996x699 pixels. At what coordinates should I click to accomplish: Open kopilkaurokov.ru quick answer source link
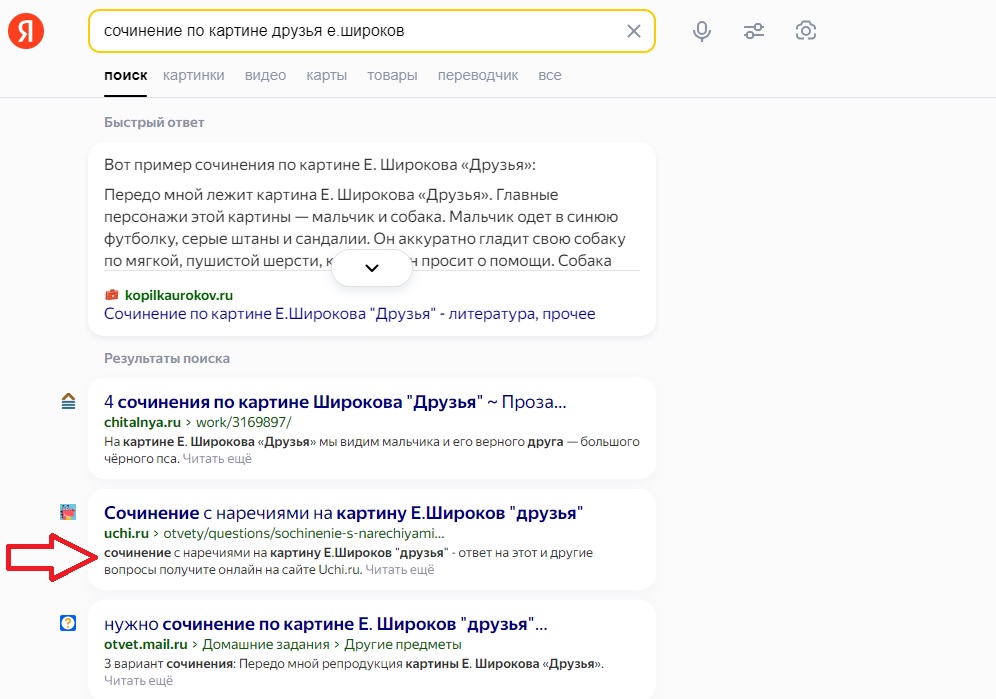(349, 314)
